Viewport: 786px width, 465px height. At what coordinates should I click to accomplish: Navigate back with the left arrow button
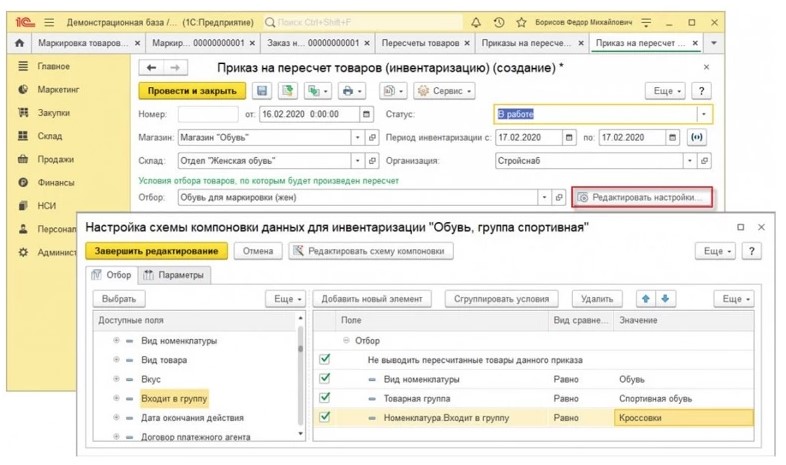[151, 67]
